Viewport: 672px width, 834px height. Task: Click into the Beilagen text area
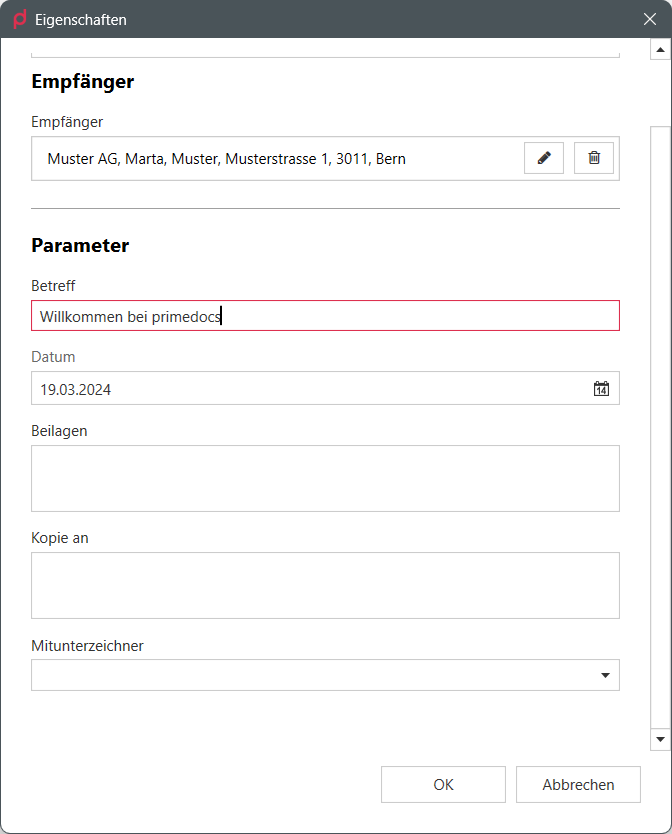[325, 479]
